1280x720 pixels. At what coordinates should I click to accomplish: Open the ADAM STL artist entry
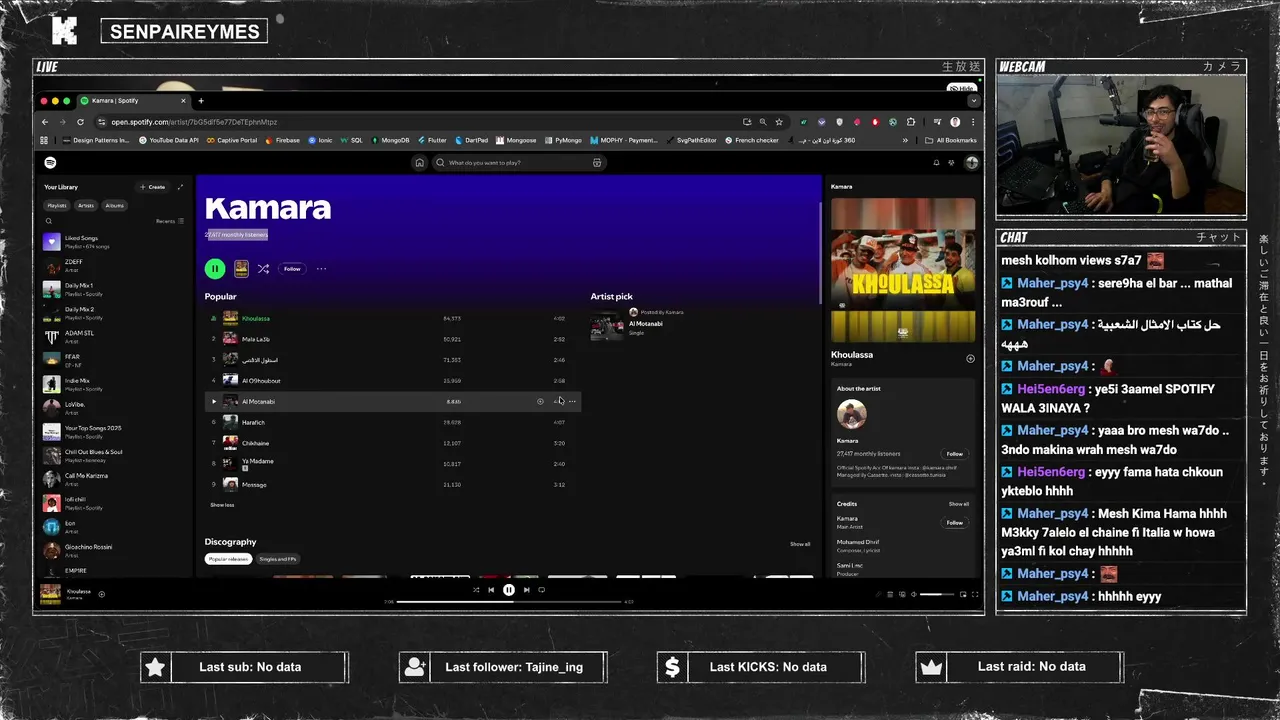(x=115, y=337)
